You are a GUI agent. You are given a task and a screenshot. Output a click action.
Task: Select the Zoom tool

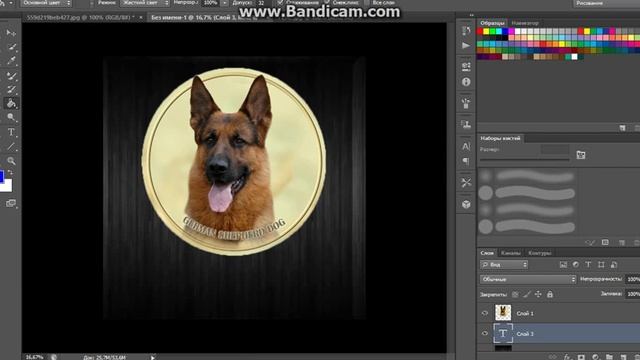tap(11, 161)
